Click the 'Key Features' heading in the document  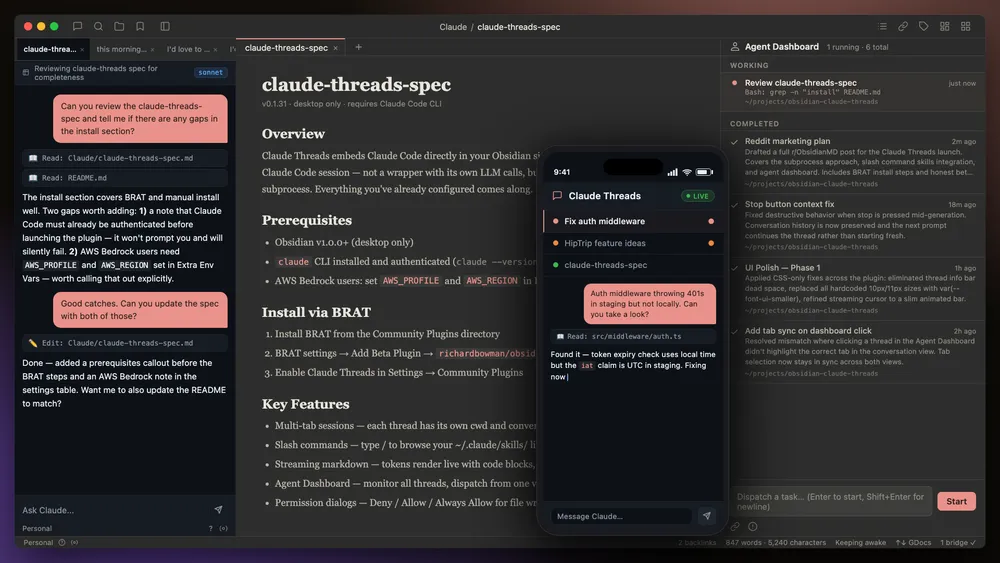(305, 404)
